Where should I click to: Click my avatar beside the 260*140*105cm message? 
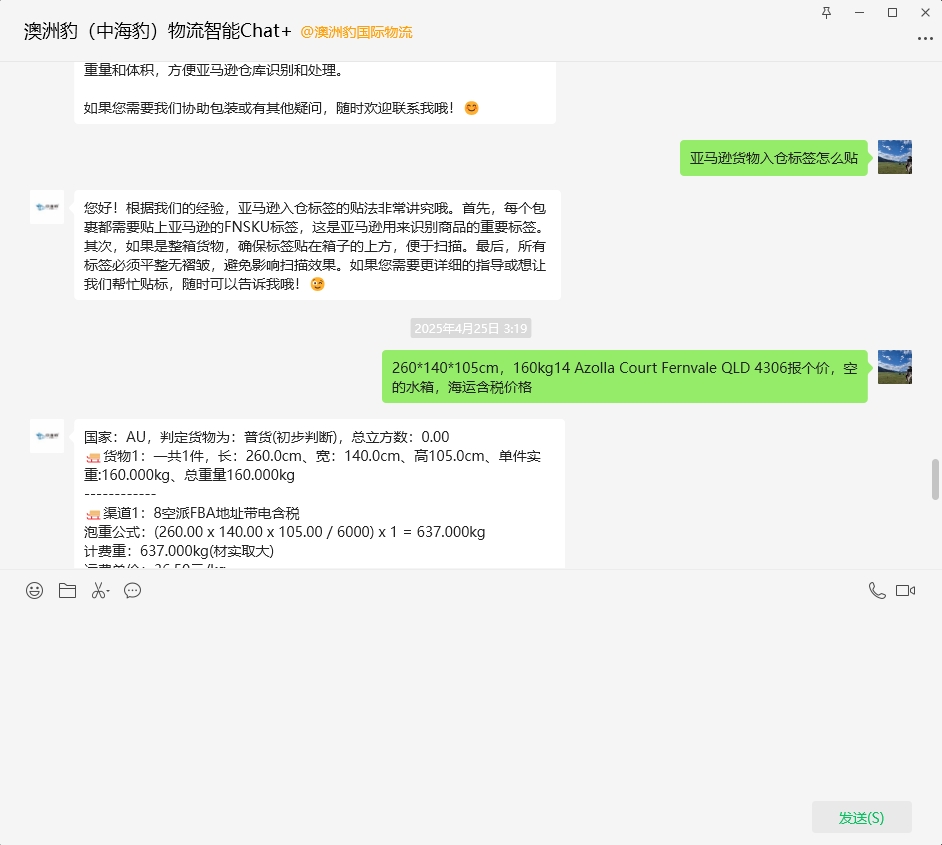pyautogui.click(x=895, y=367)
